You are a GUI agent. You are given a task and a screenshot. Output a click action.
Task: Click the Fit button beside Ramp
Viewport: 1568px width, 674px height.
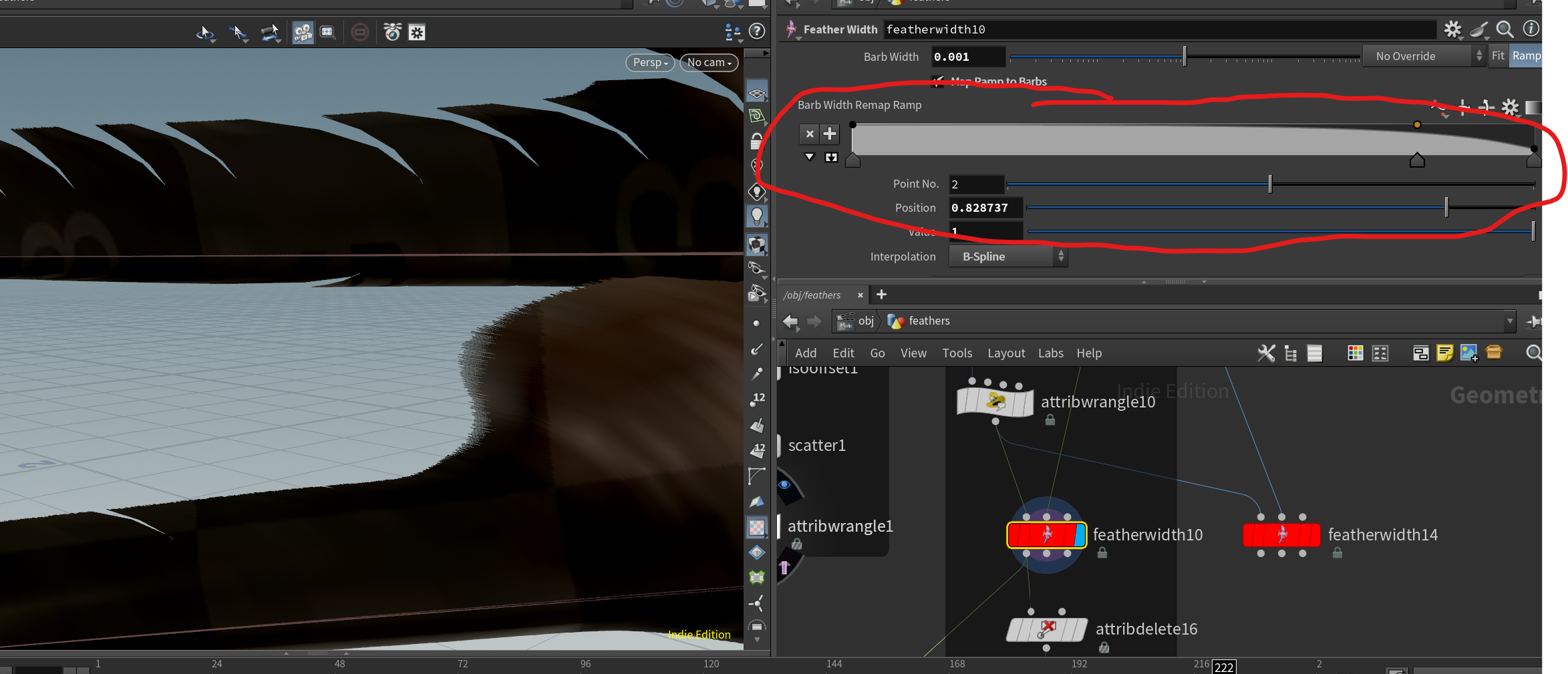point(1498,56)
